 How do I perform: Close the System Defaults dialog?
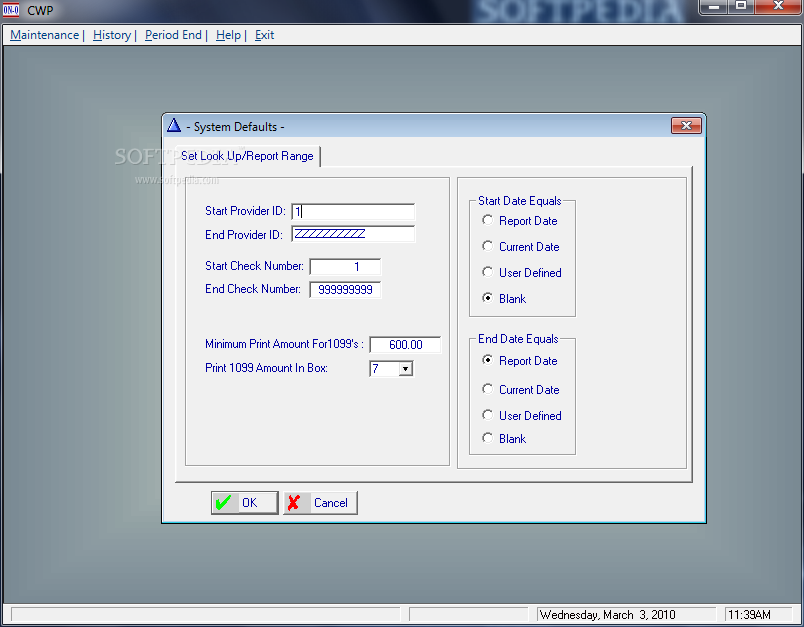[x=686, y=126]
